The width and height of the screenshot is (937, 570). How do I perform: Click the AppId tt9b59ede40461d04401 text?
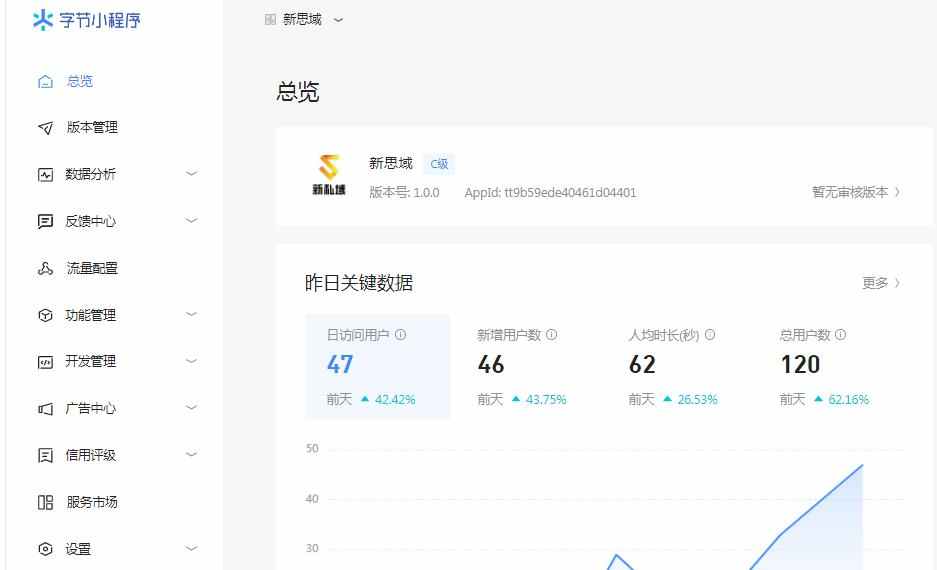[x=550, y=192]
